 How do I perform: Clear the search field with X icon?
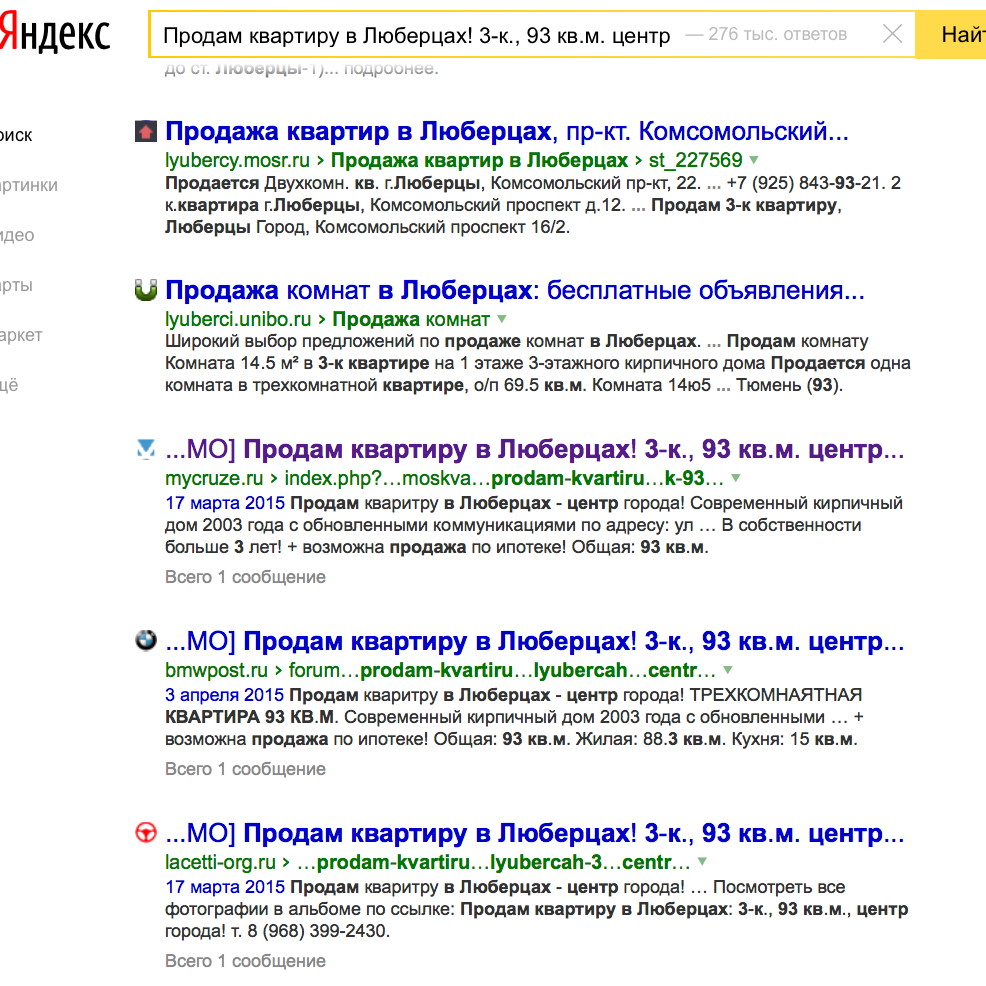pos(892,35)
